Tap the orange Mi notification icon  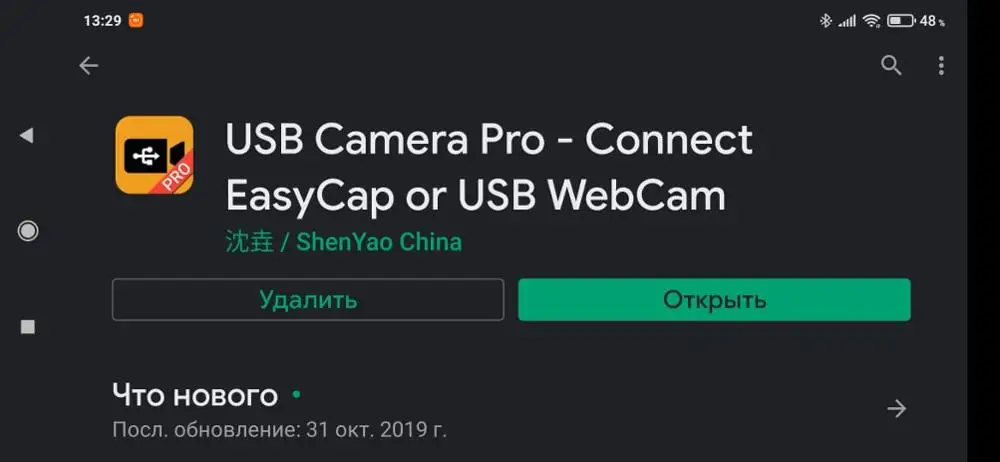pyautogui.click(x=136, y=20)
